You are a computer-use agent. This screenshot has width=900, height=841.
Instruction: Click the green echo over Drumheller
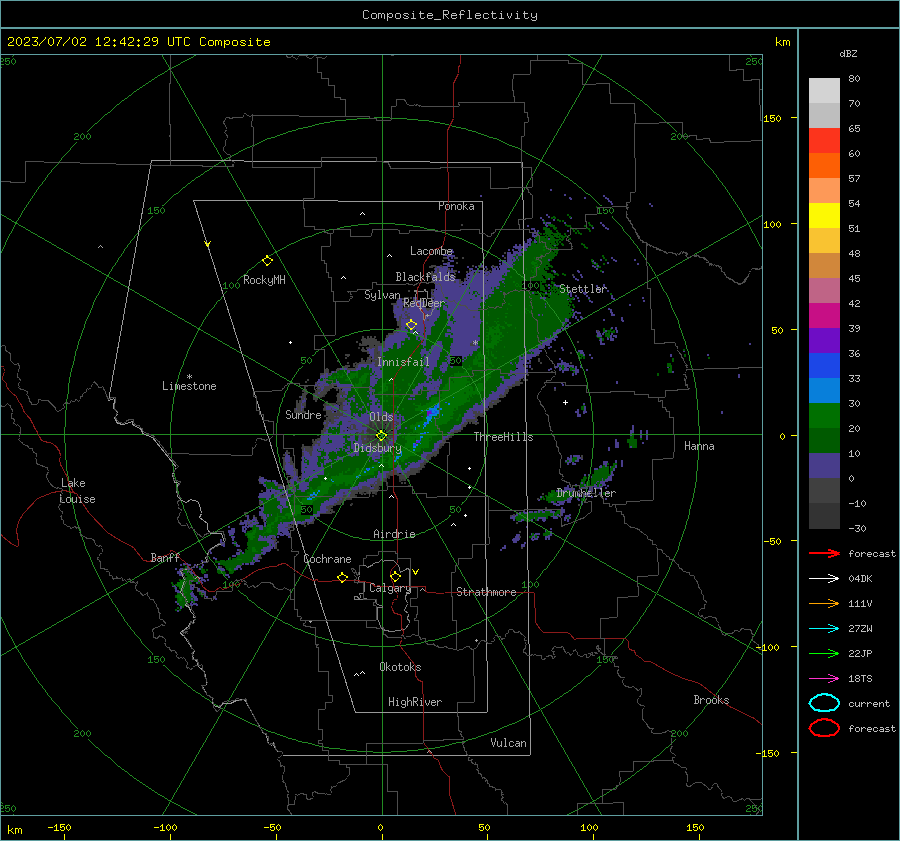click(600, 476)
